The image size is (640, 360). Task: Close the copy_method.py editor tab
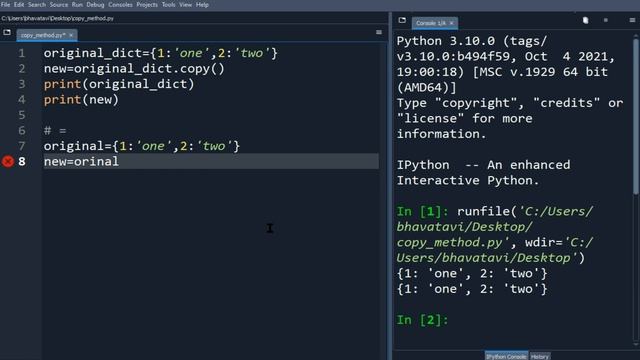[x=71, y=36]
